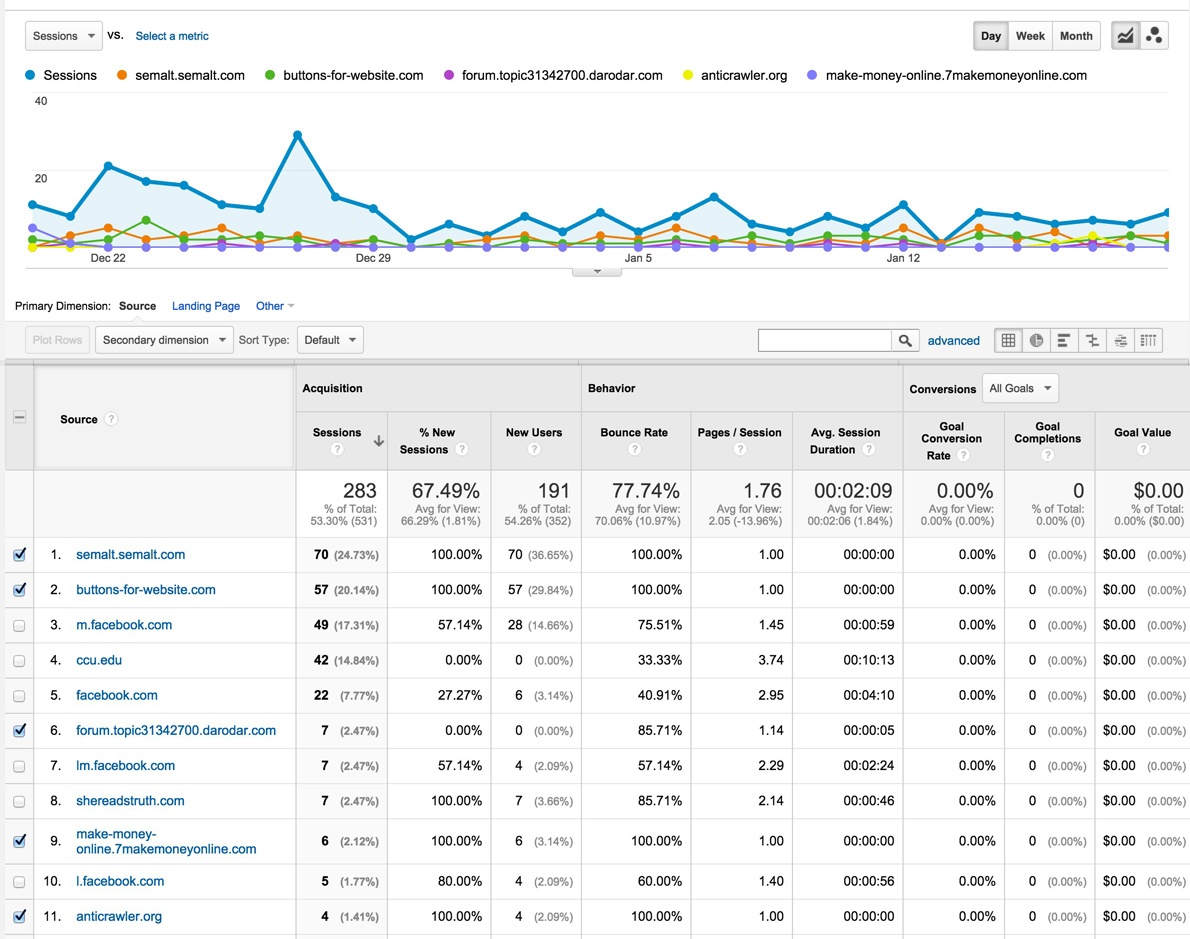Open the buttons-for-website.com source link
Image resolution: width=1190 pixels, height=939 pixels.
point(146,590)
